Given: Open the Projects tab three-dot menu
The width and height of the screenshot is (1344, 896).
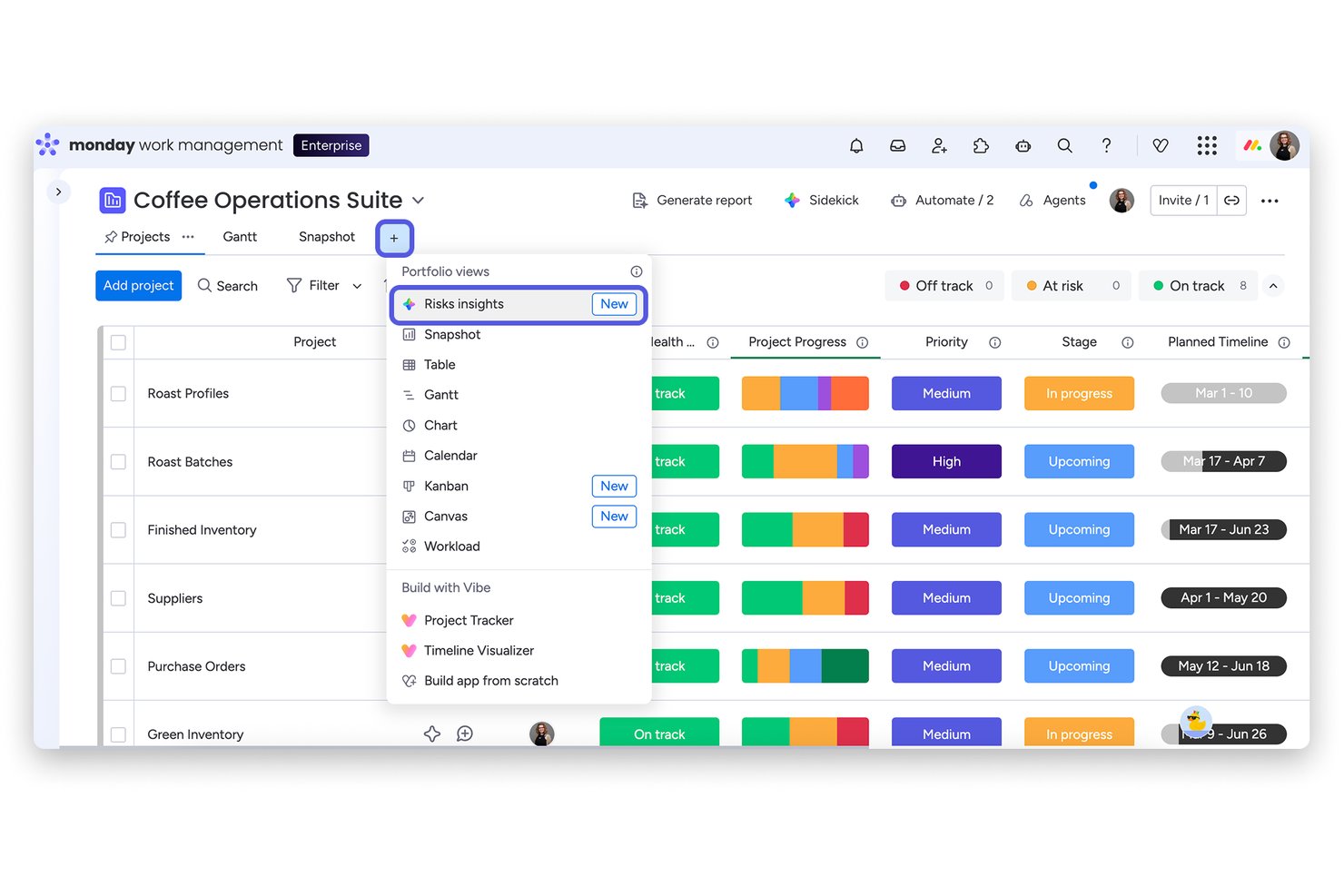Looking at the screenshot, I should 188,237.
